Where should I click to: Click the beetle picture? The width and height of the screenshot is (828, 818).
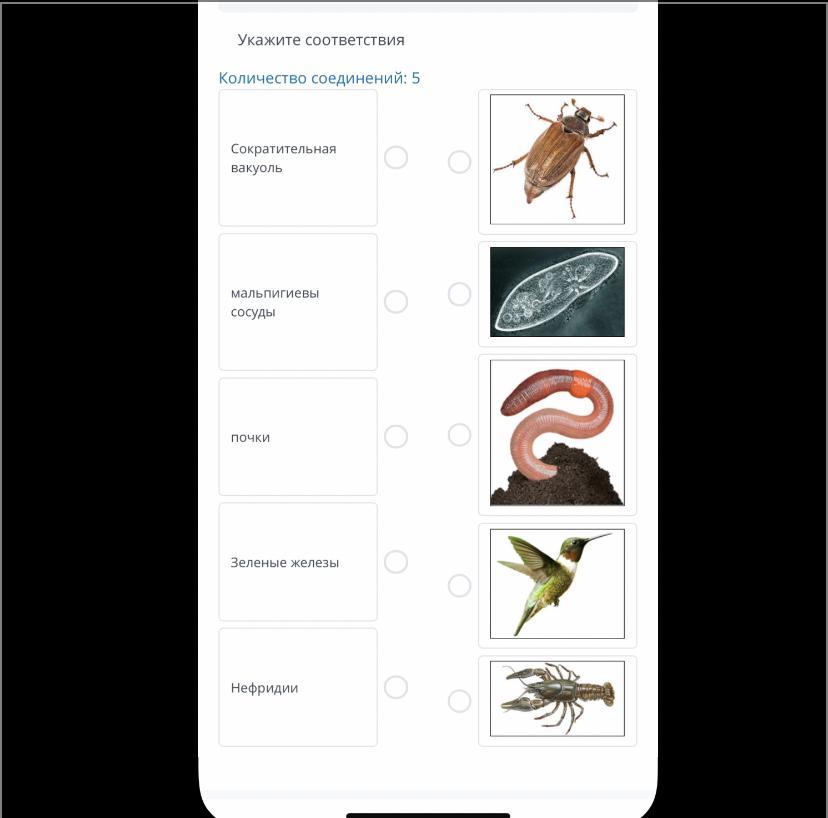(x=557, y=159)
